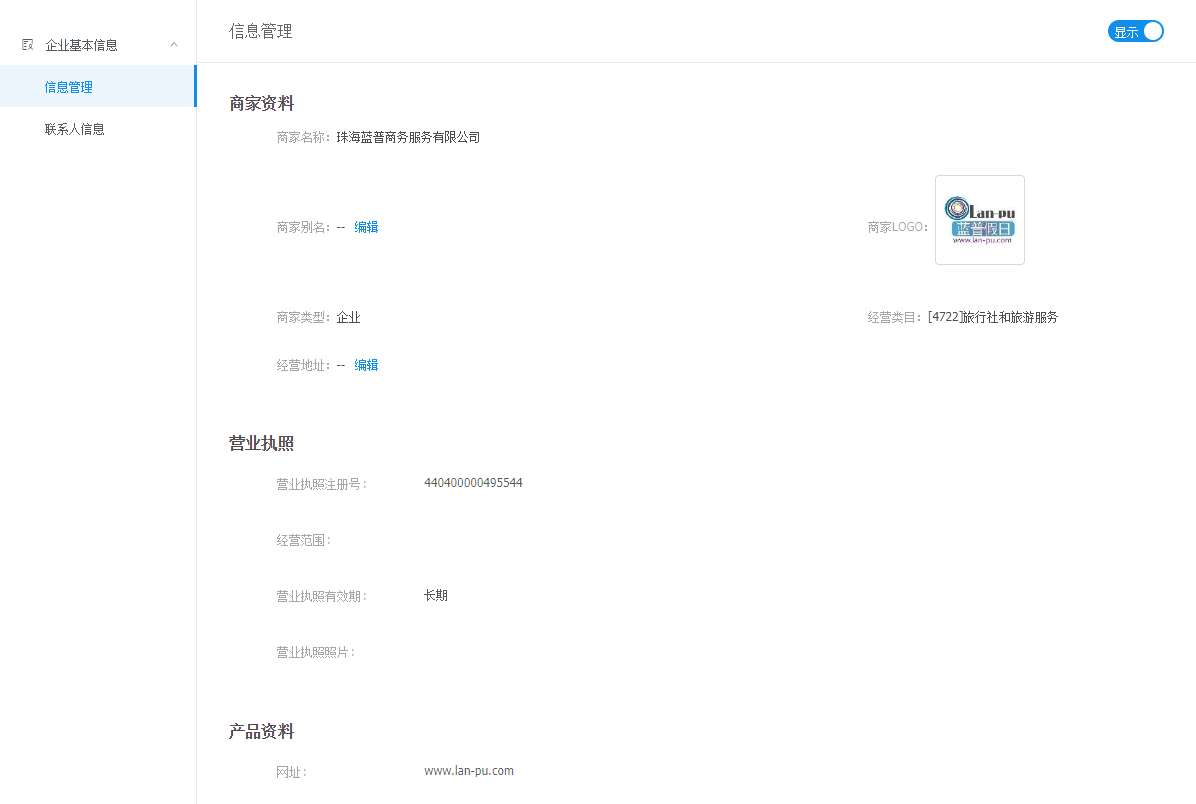Click the 经营类目 label

tap(894, 317)
